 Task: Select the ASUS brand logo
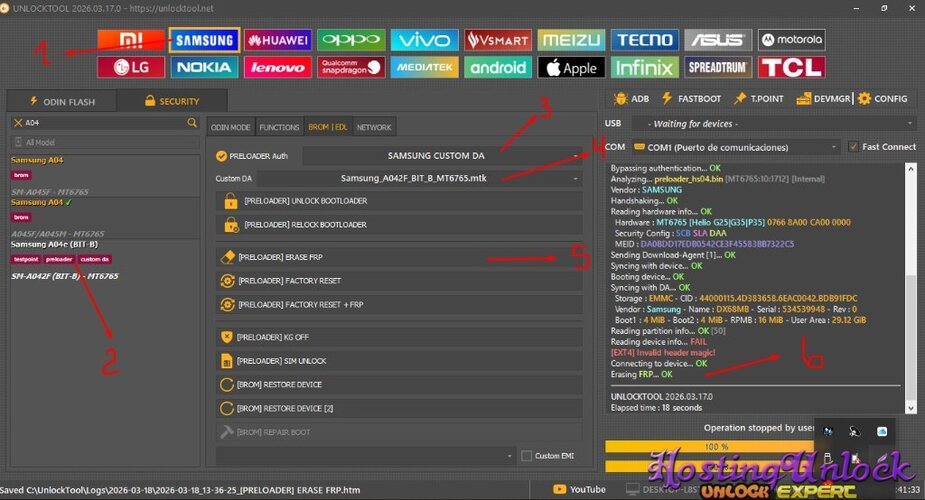pyautogui.click(x=718, y=40)
